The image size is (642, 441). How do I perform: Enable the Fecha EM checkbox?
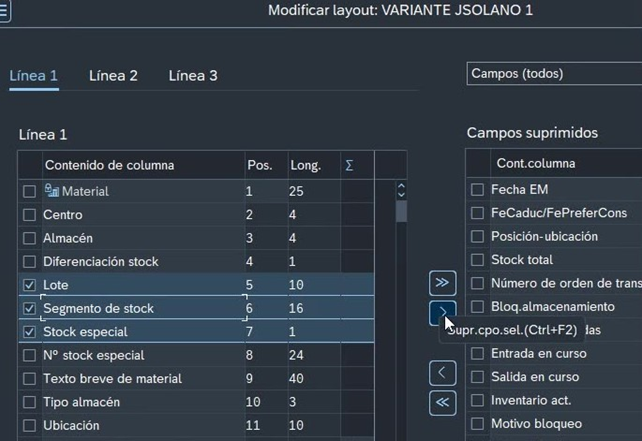point(478,189)
